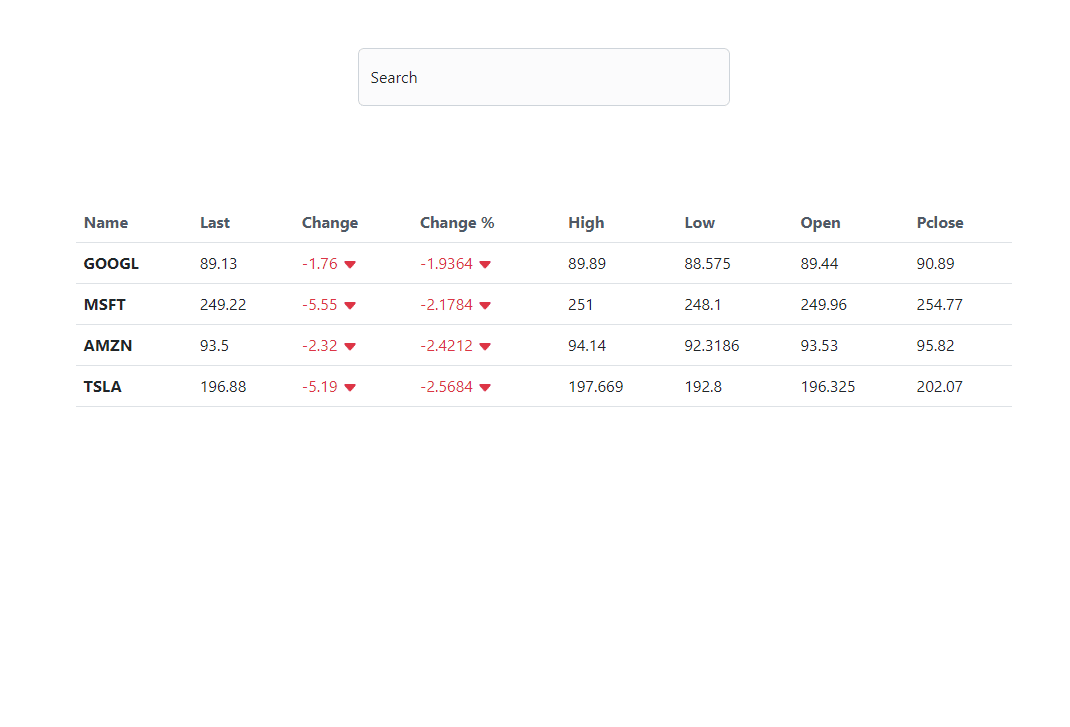Screen dimensions: 1070x727
Task: Click GOOGL low value 88.575
Action: tap(708, 263)
